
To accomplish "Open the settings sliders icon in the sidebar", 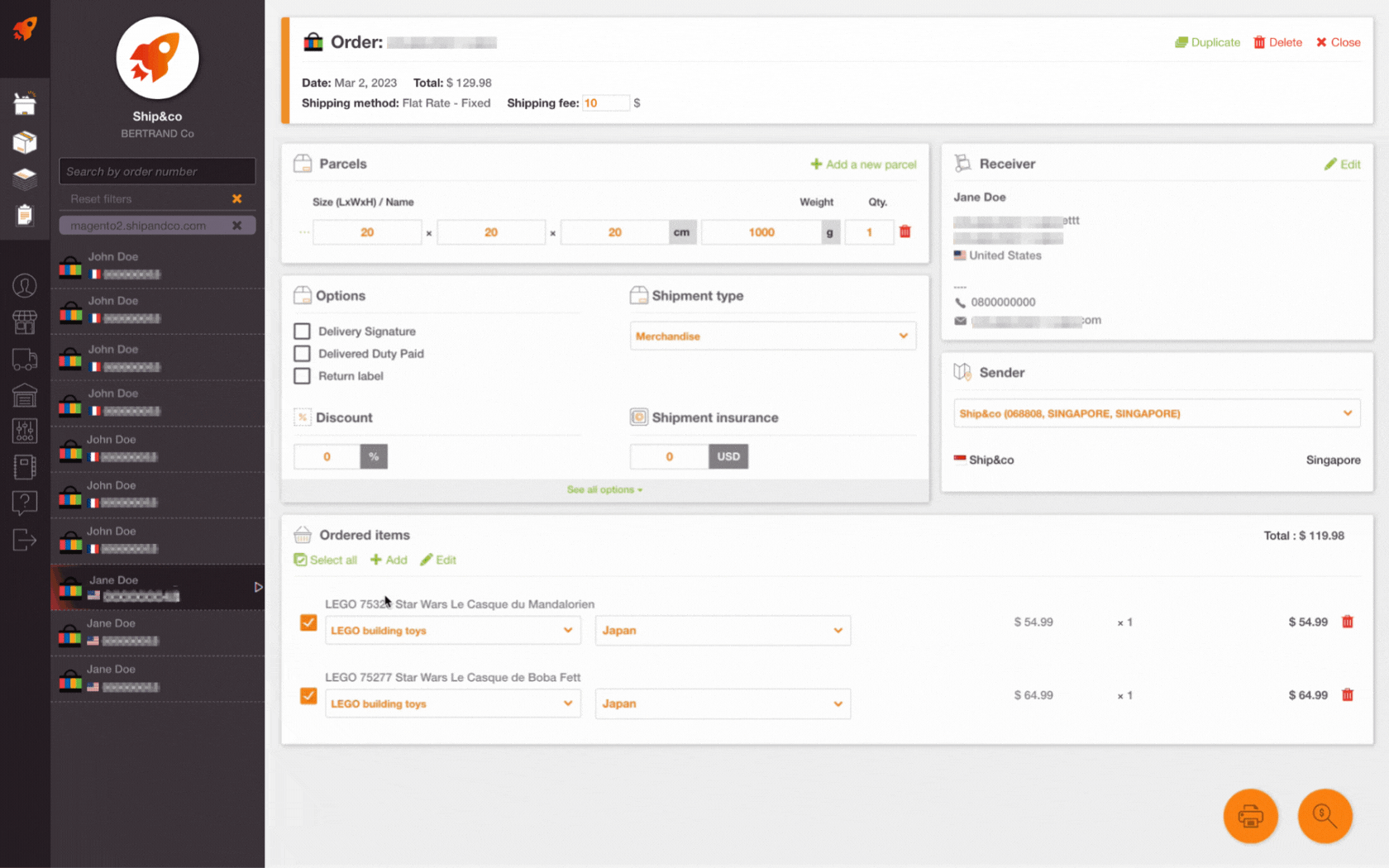I will click(x=24, y=430).
